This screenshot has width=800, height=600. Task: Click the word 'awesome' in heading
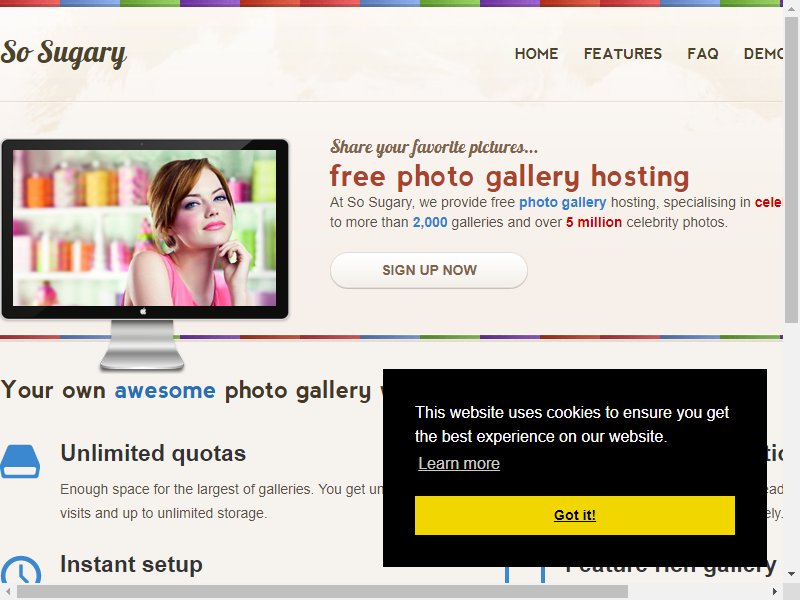tap(165, 391)
